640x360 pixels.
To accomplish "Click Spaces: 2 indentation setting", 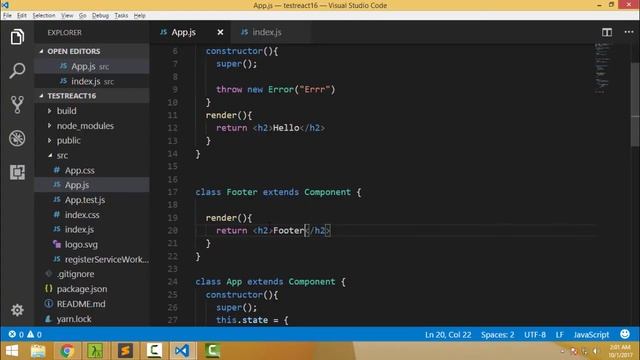I will [497, 335].
